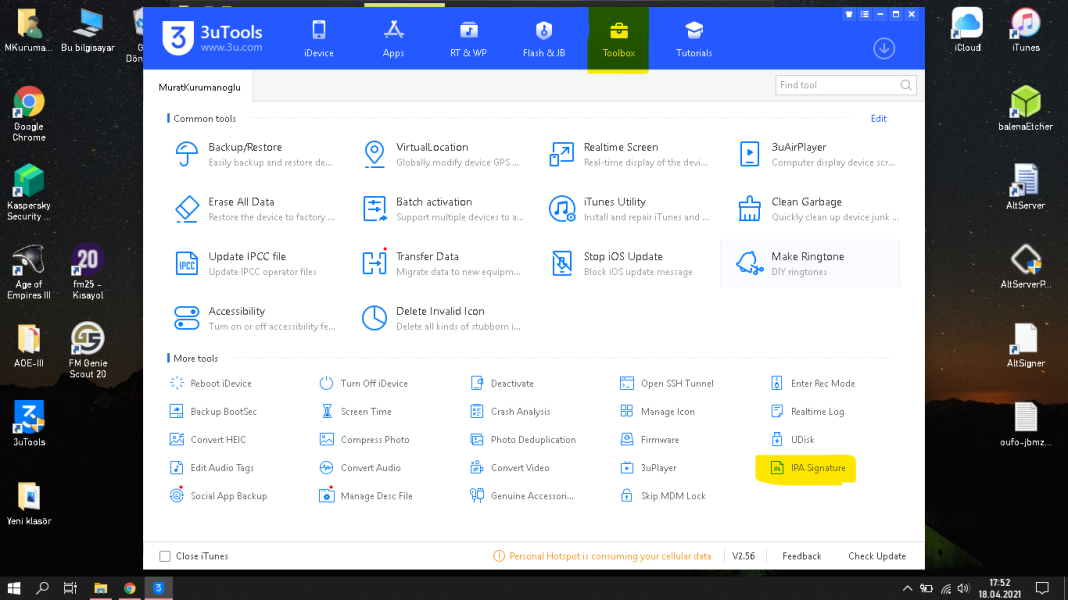Click the Find tool search field

837,85
